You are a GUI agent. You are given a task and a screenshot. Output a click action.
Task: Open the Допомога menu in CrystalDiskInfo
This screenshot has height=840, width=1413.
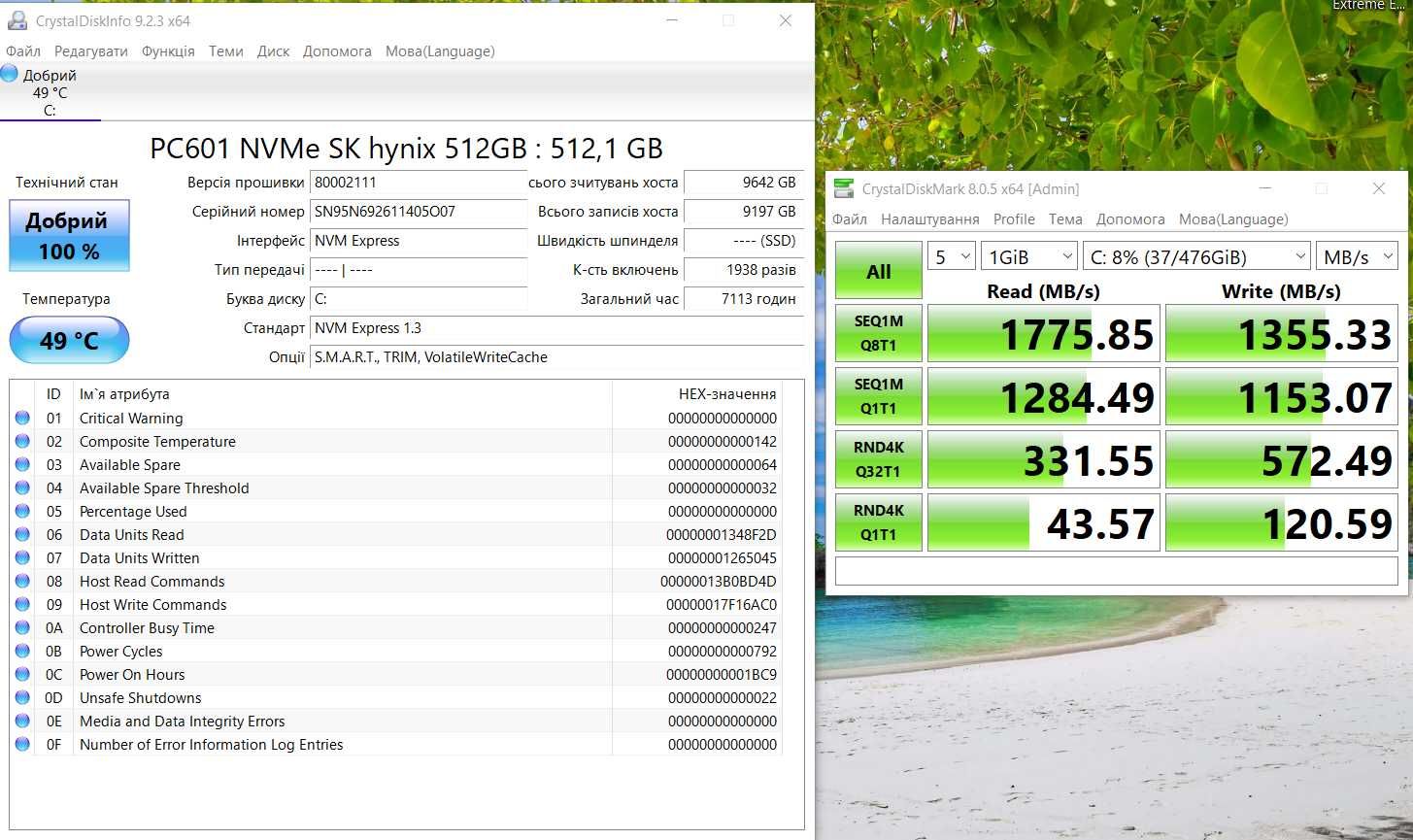pos(337,51)
